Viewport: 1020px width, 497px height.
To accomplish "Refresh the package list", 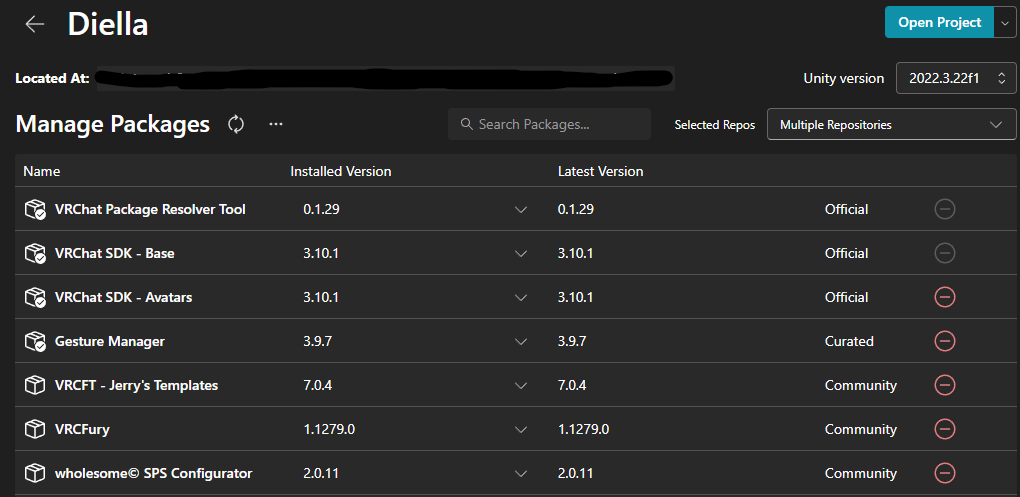I will [236, 124].
